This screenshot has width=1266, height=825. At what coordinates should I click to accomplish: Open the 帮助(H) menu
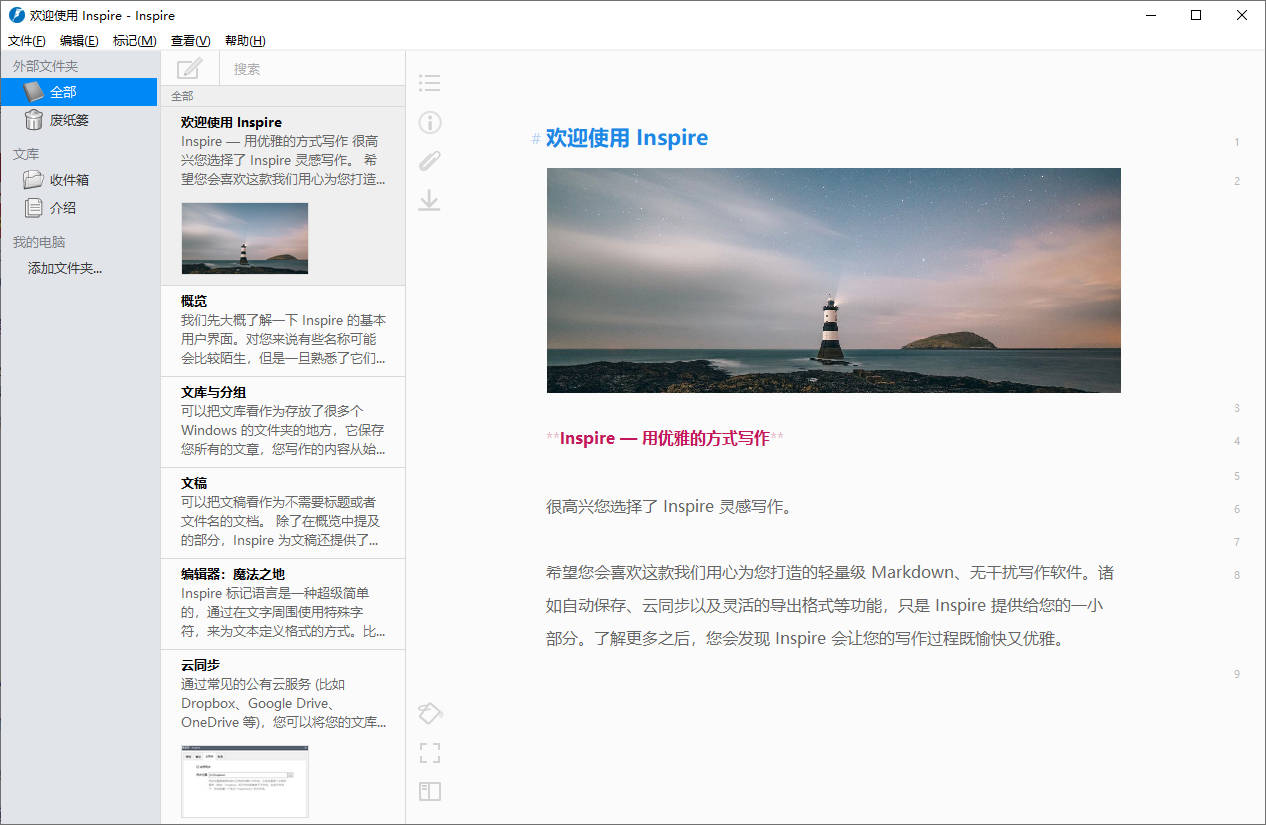pyautogui.click(x=245, y=41)
